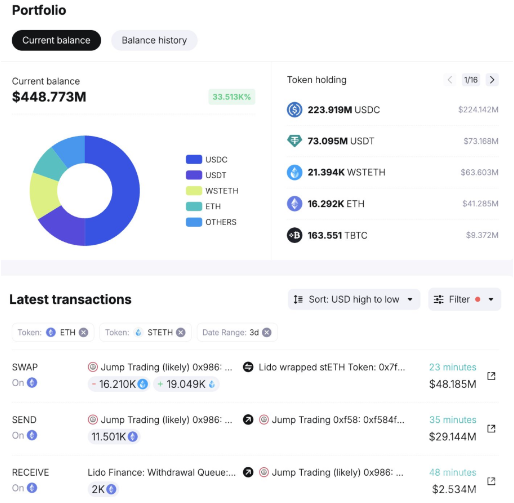Open external link for the SWAP transaction
514x503 pixels.
tap(491, 376)
